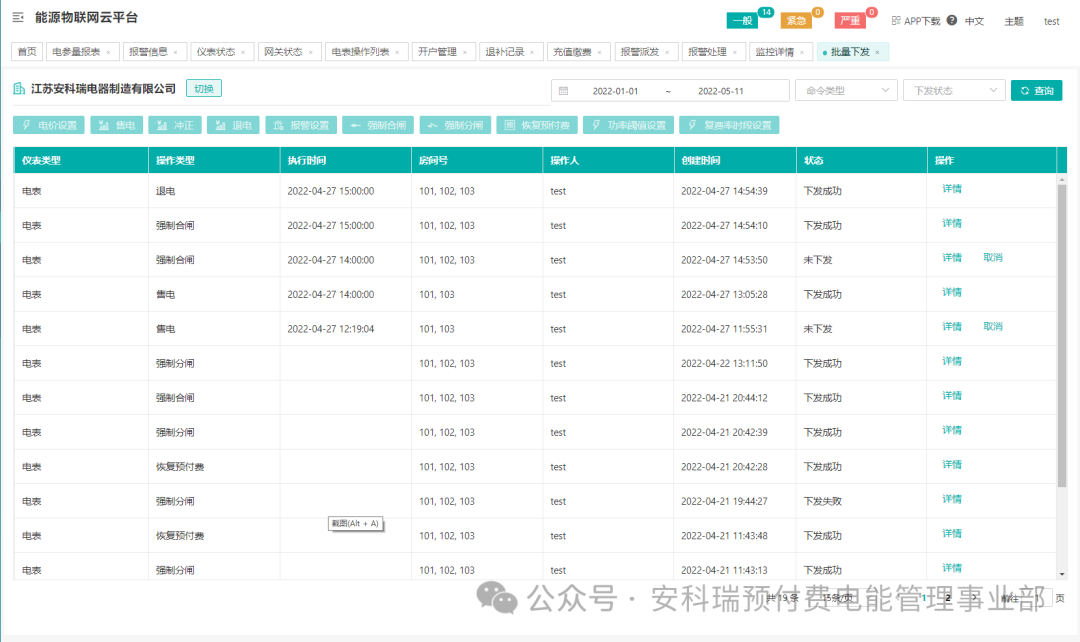Image resolution: width=1080 pixels, height=642 pixels.
Task: Go to page 2 in pagination
Action: click(948, 598)
